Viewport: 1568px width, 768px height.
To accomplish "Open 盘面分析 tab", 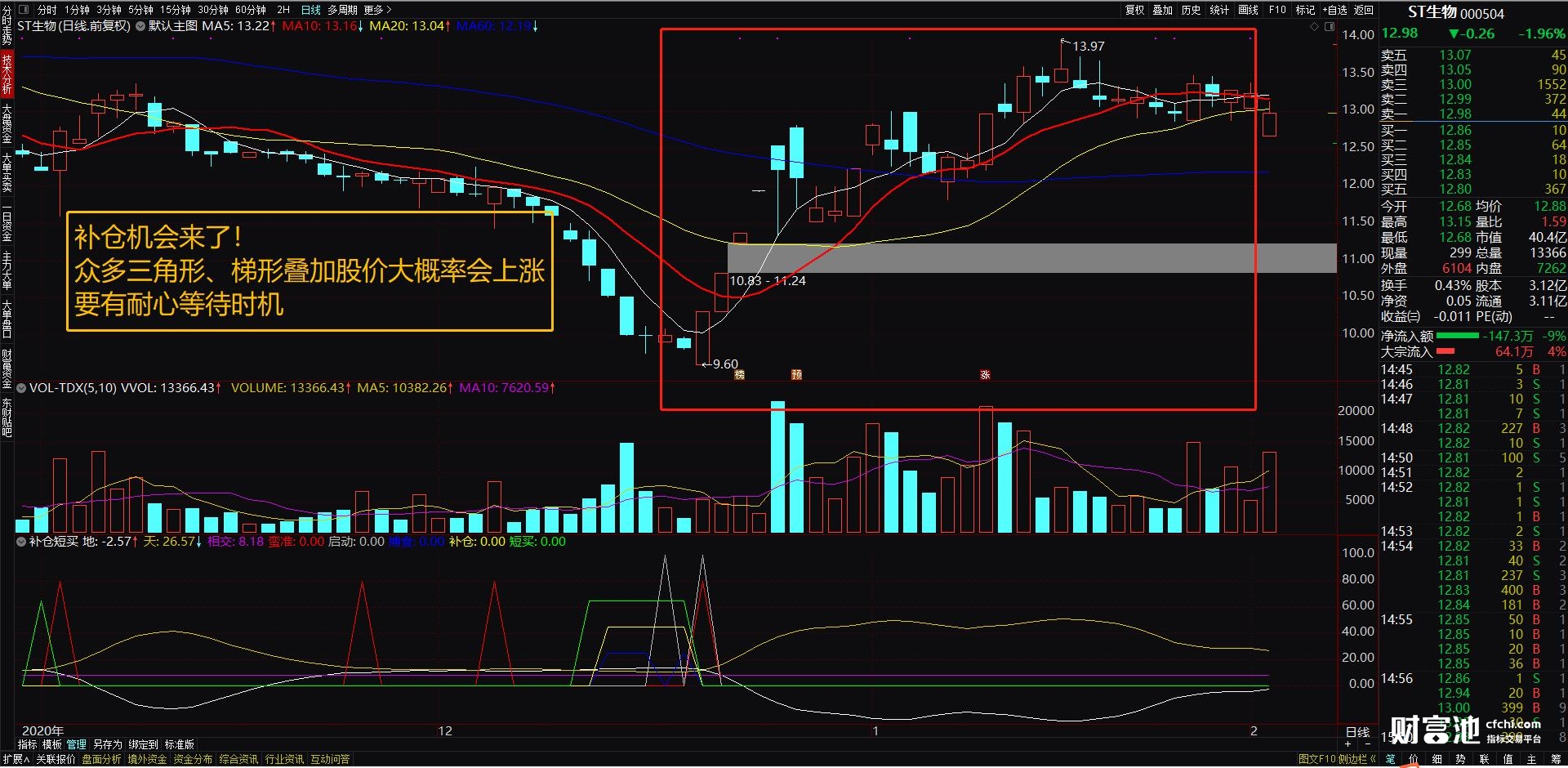I will point(101,759).
